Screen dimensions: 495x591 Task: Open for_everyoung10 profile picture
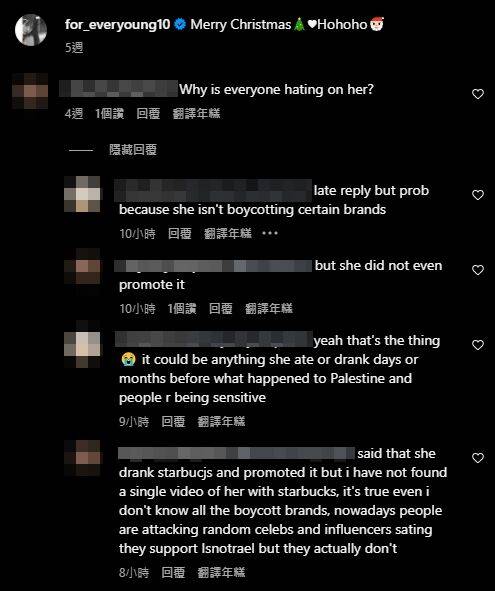[x=31, y=30]
